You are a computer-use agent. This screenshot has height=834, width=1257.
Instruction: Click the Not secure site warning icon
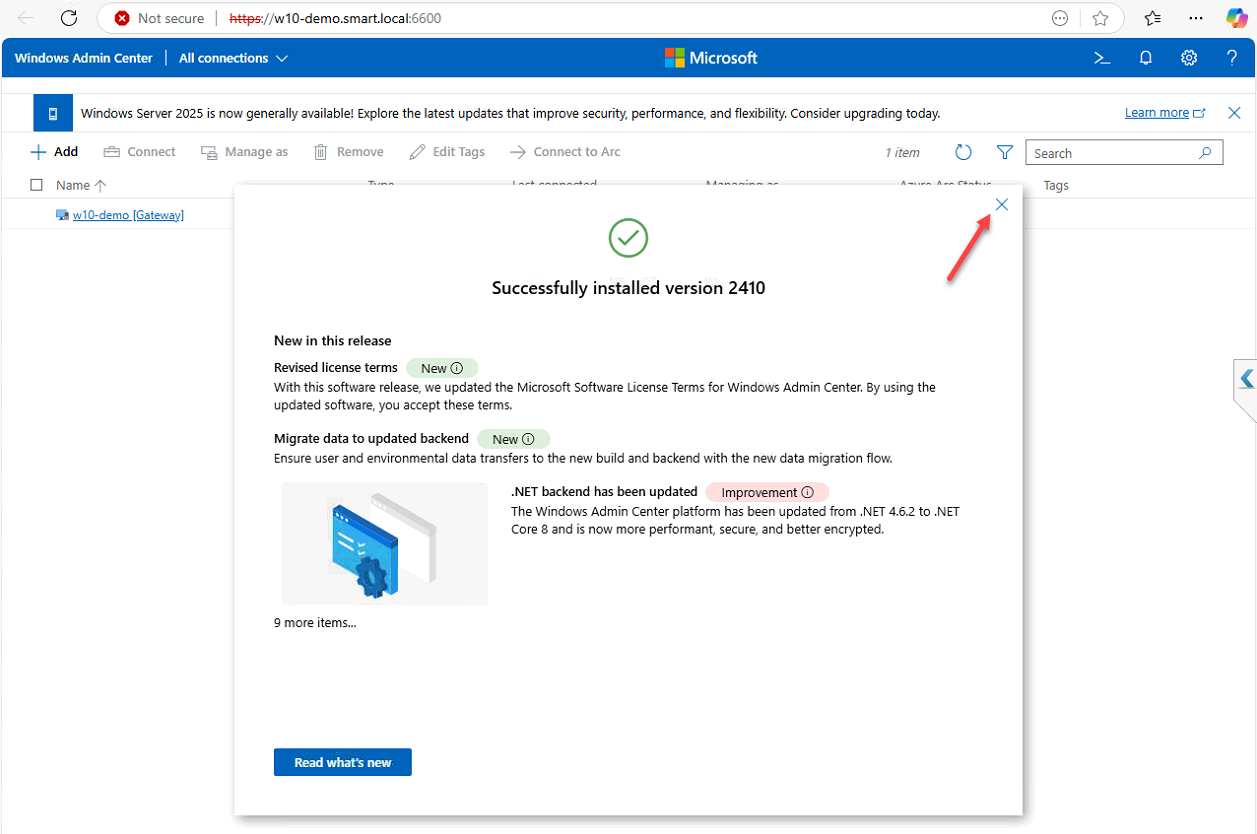122,18
